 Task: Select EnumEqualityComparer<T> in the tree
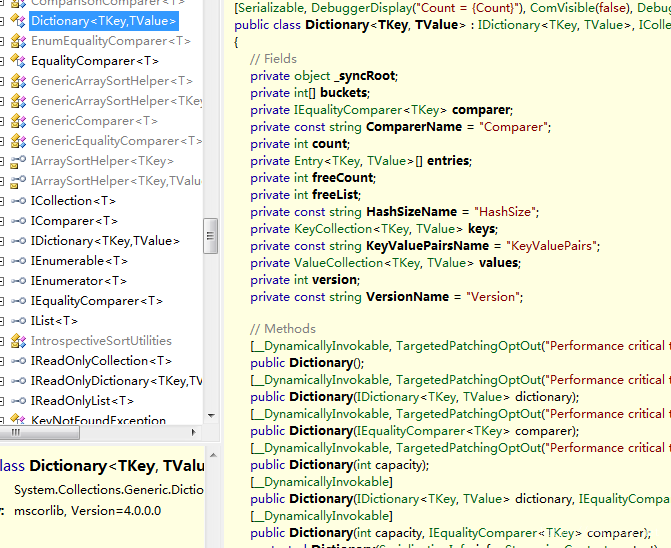[x=111, y=41]
